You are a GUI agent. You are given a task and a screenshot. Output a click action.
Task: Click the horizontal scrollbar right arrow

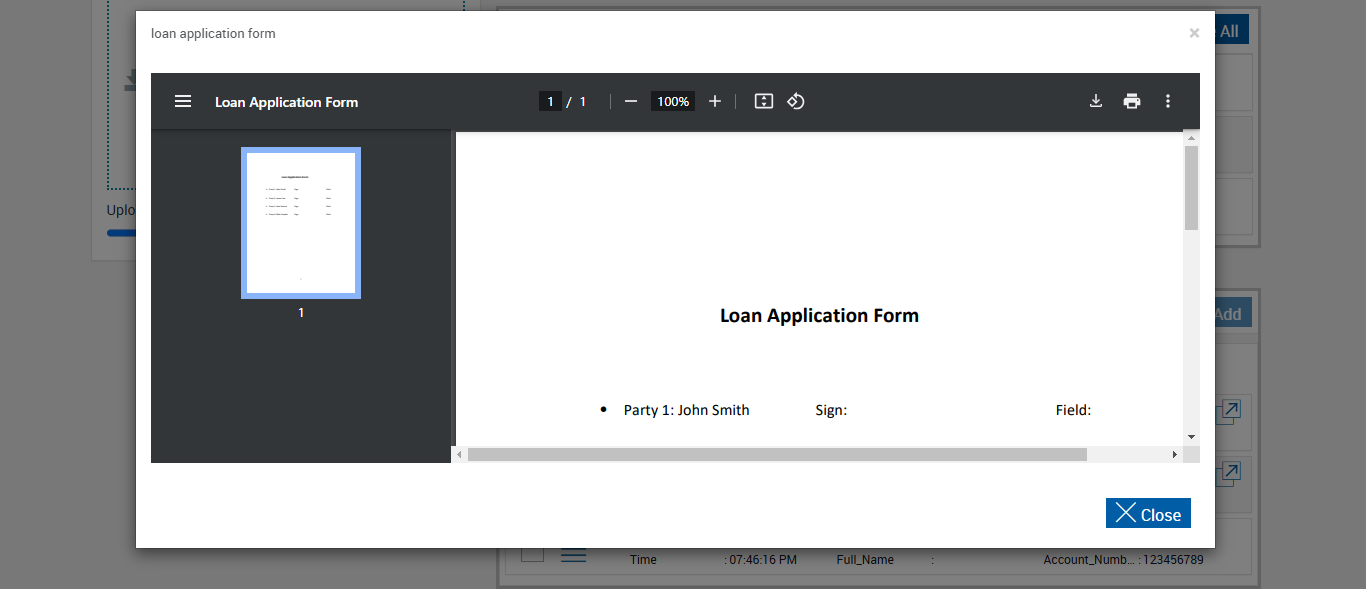pos(1175,454)
